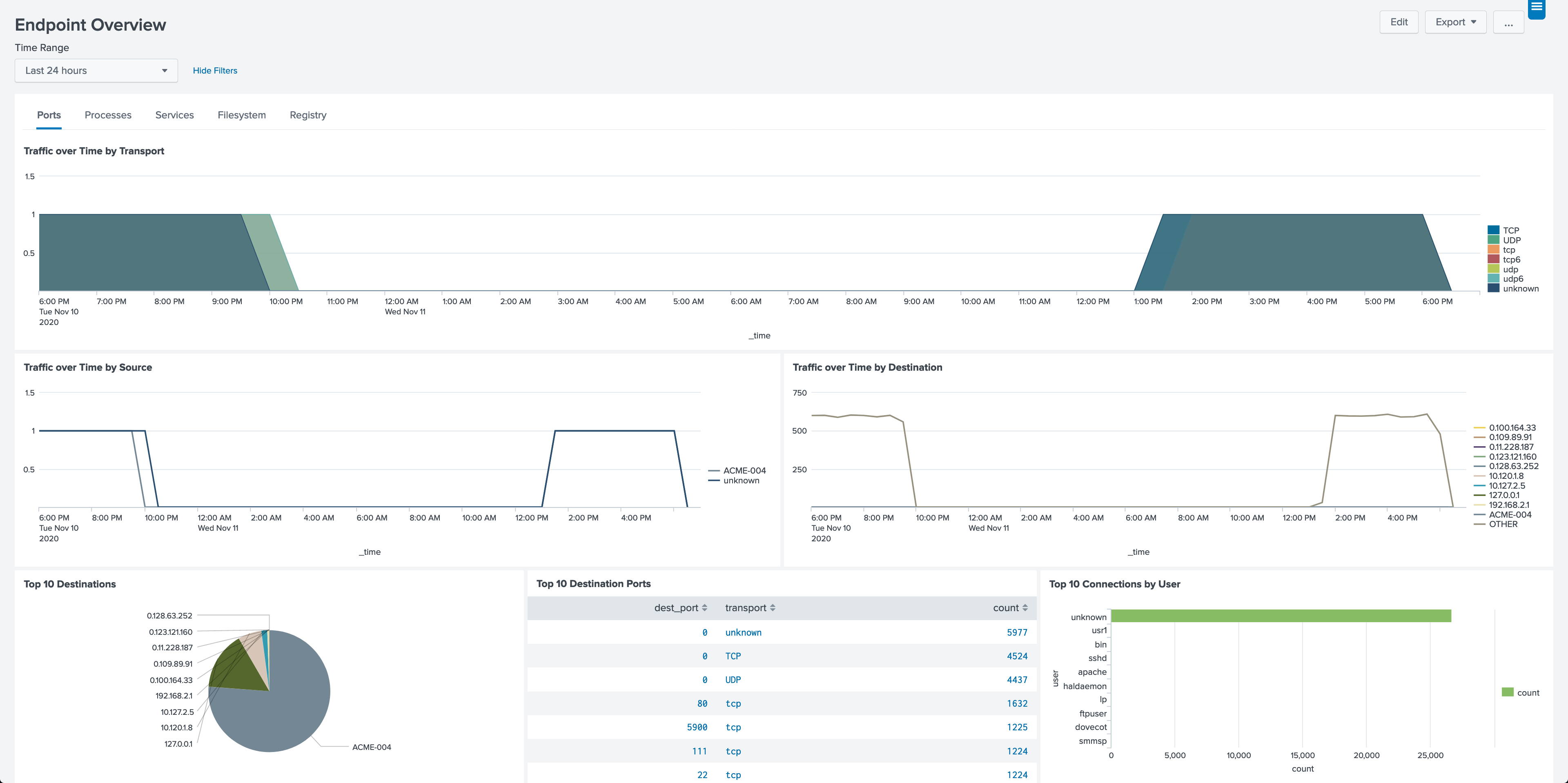
Task: Select the count legend swatch in User chart
Action: (x=1508, y=692)
